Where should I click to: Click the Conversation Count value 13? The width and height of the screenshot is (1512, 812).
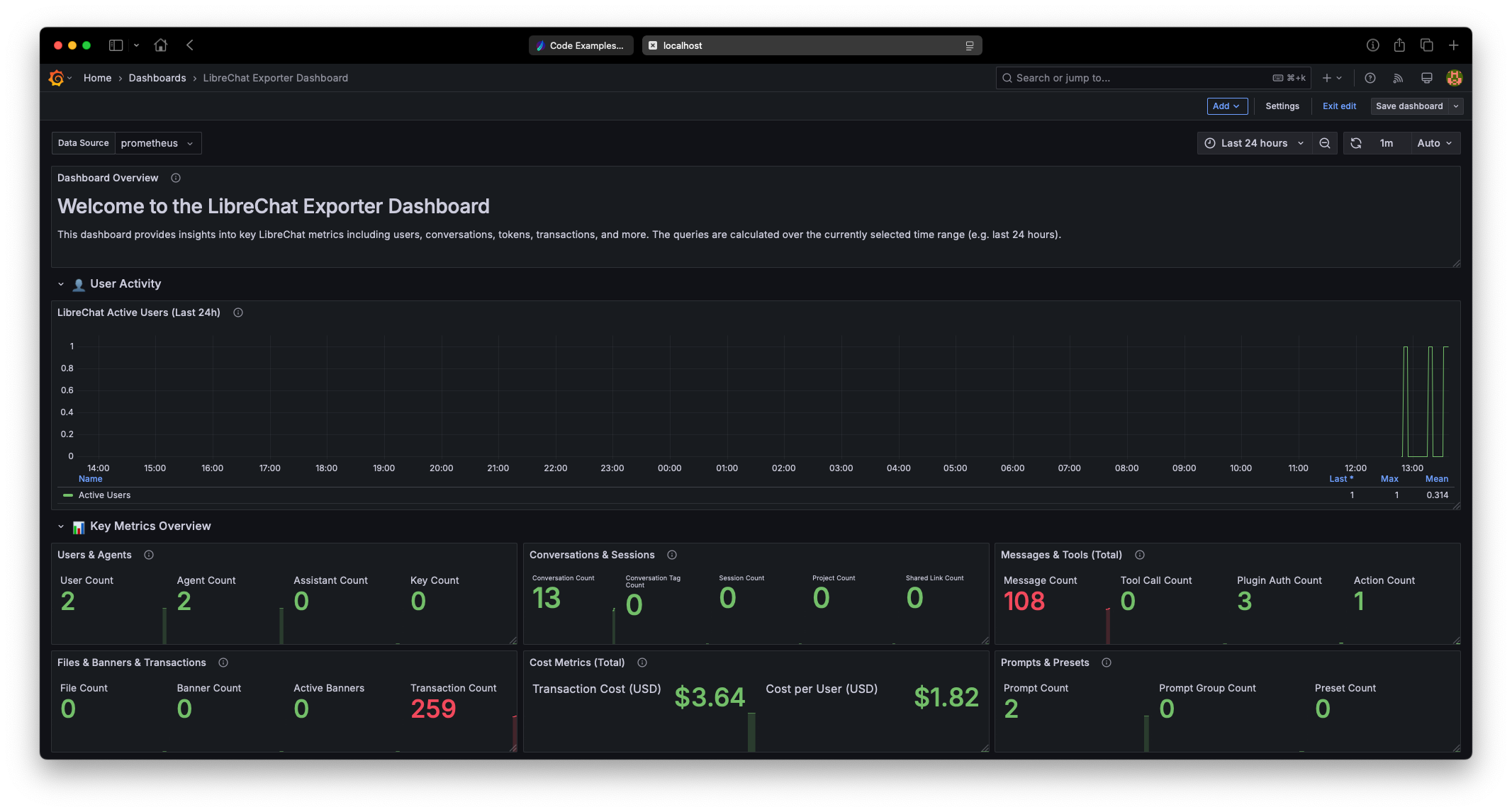547,598
